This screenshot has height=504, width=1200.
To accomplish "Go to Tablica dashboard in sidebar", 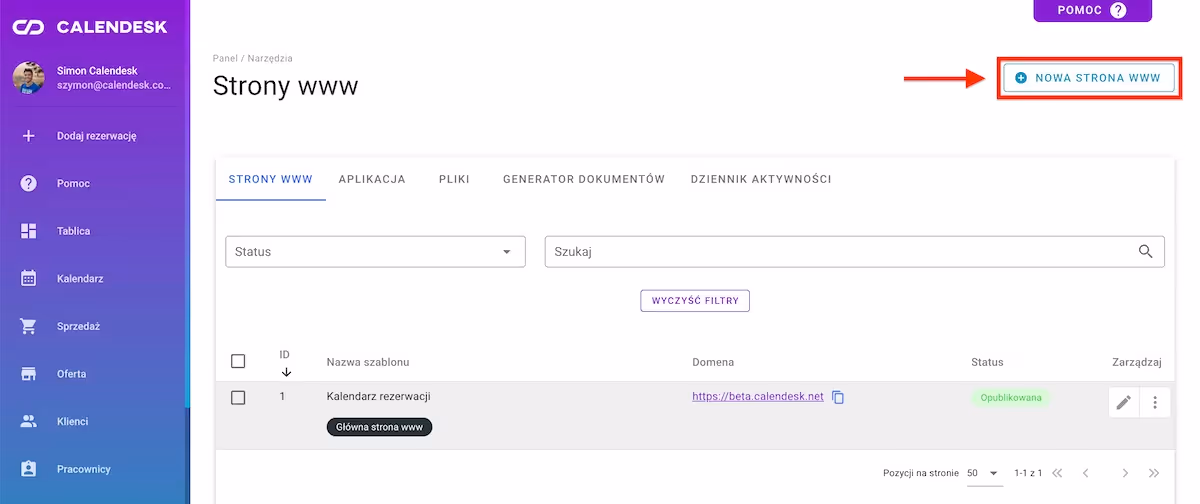I will (29, 231).
